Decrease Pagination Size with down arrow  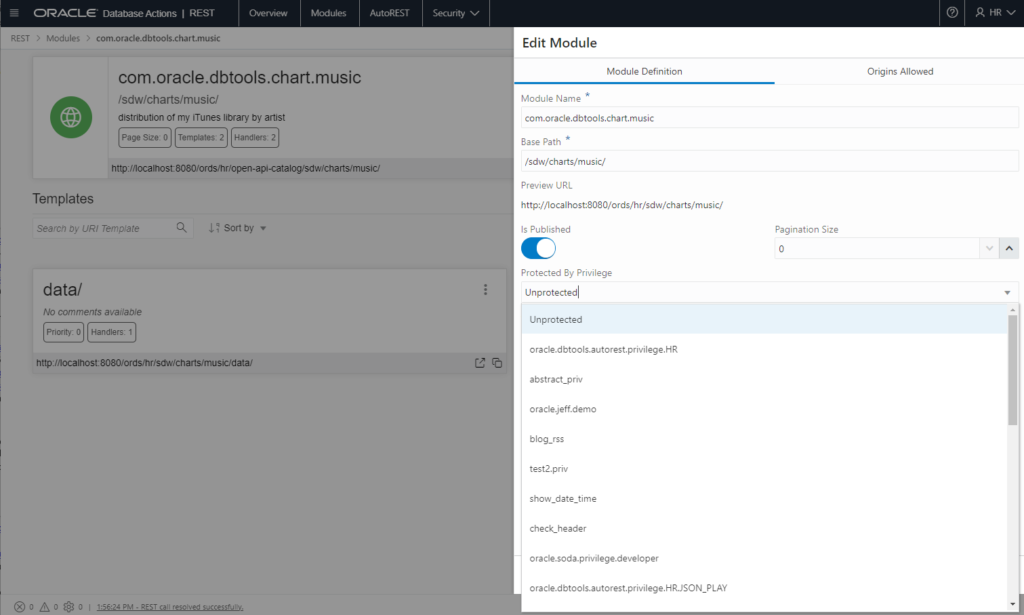989,248
